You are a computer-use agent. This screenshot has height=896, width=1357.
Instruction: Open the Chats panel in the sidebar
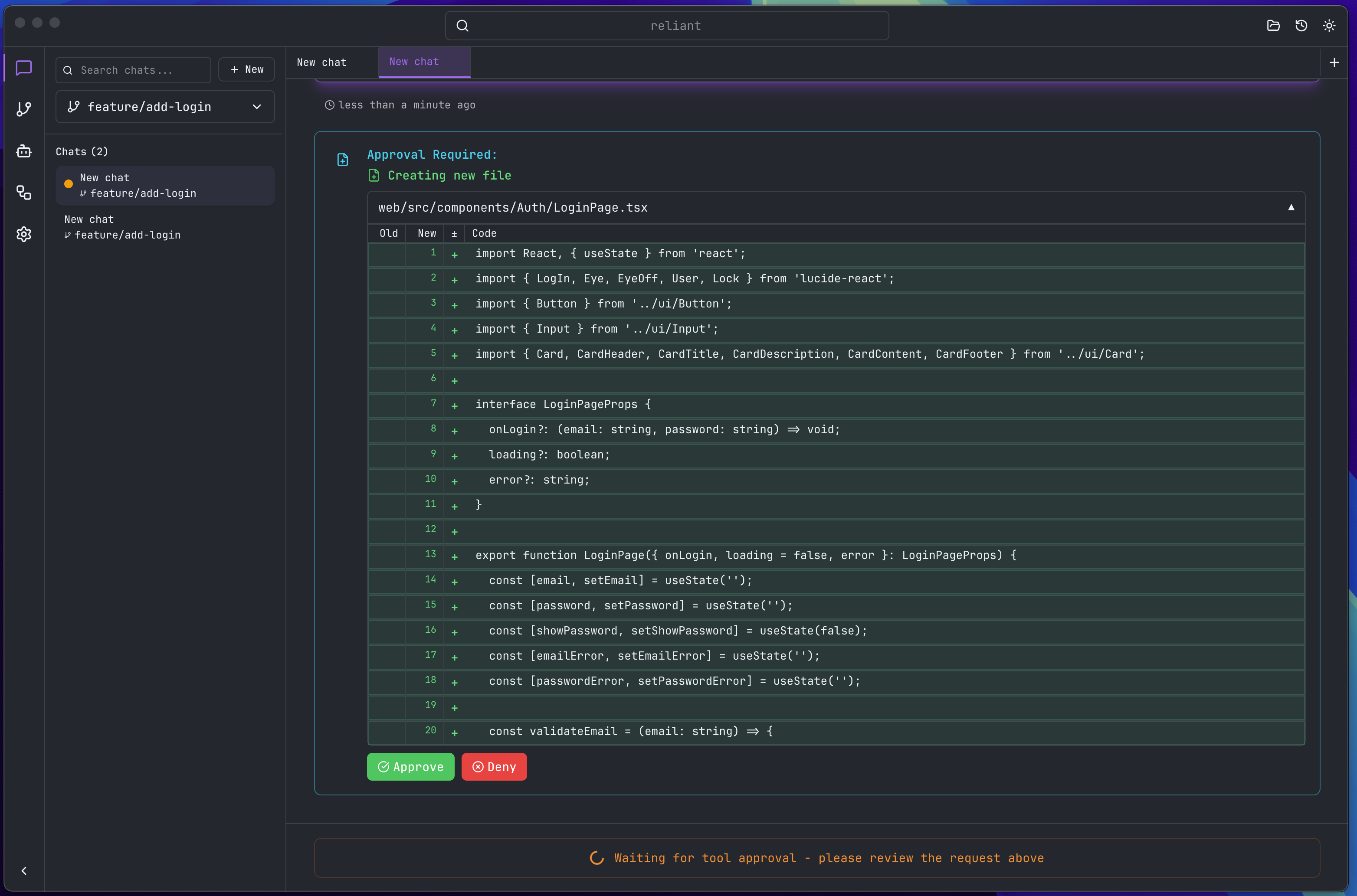[23, 68]
